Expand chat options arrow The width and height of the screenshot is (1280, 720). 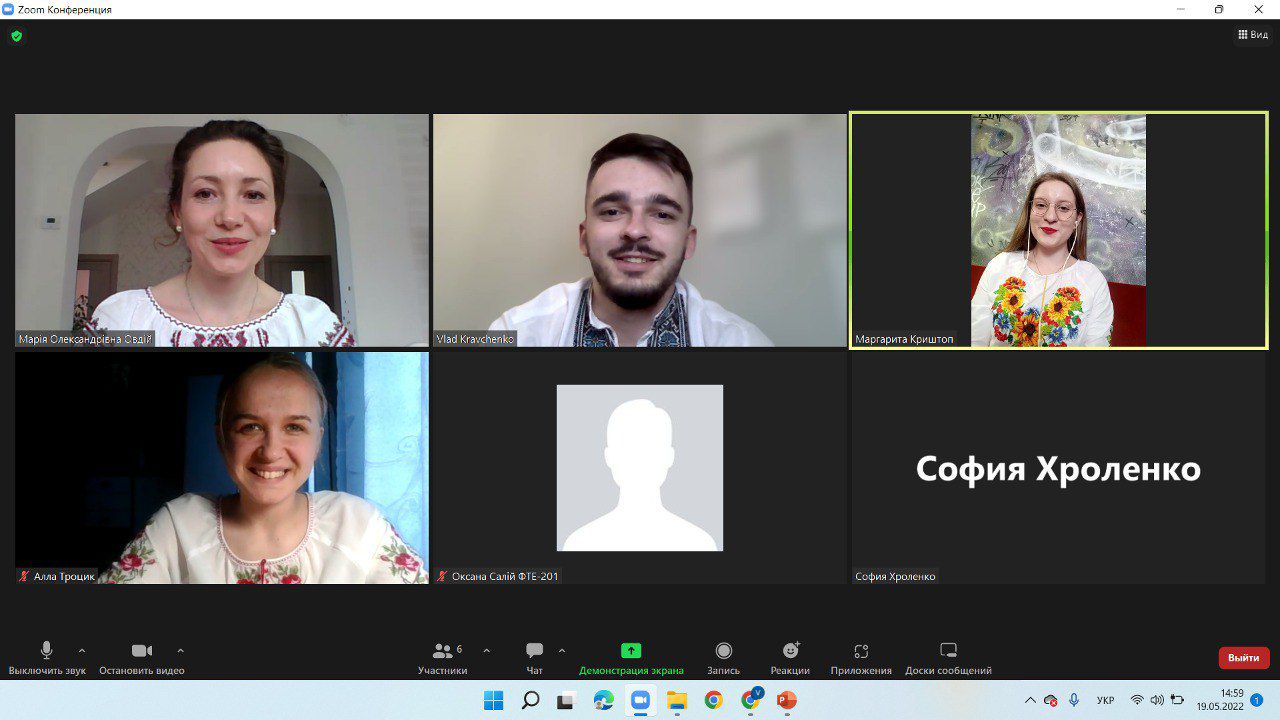pos(561,650)
